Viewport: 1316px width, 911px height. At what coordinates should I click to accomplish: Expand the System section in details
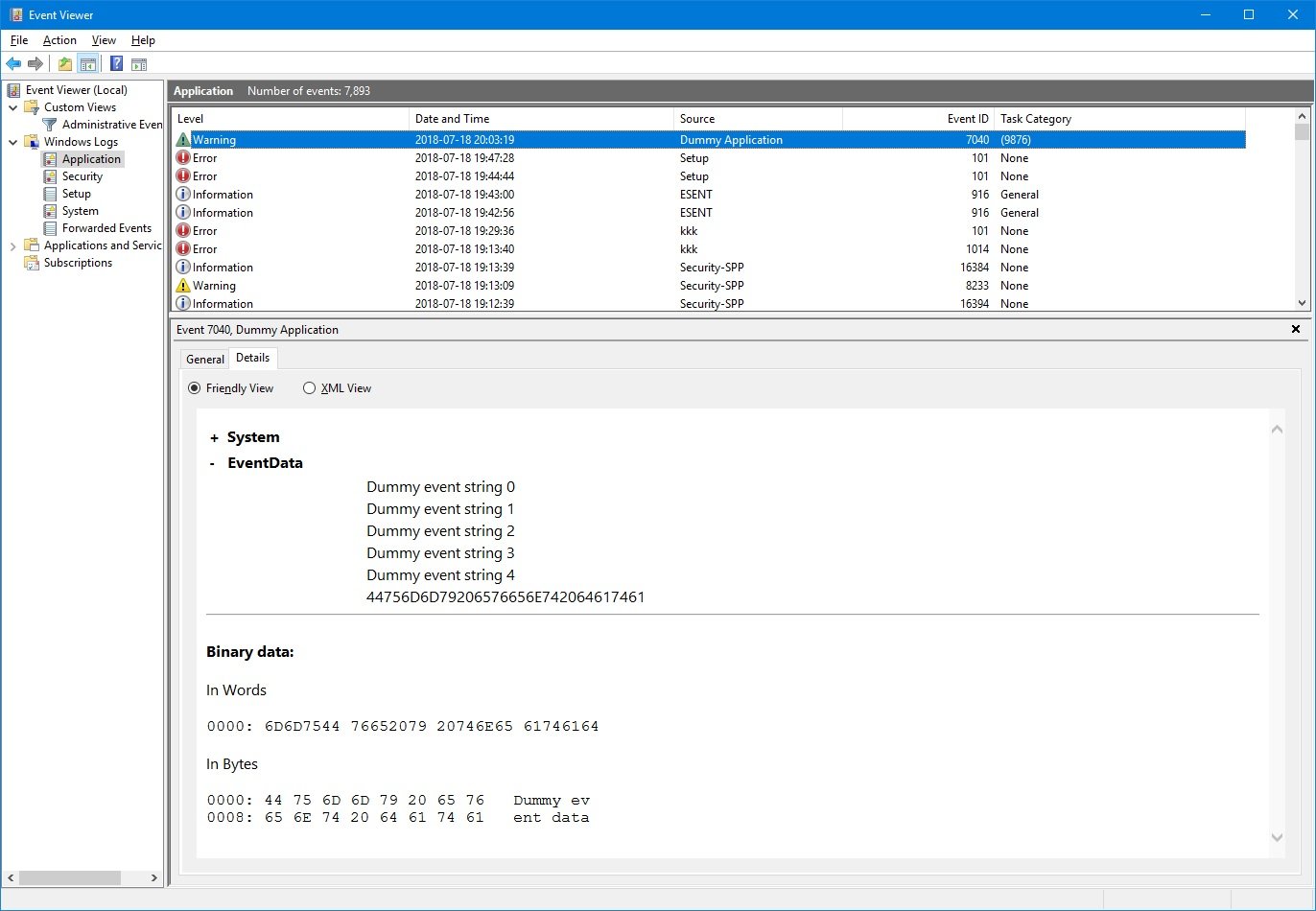[214, 438]
